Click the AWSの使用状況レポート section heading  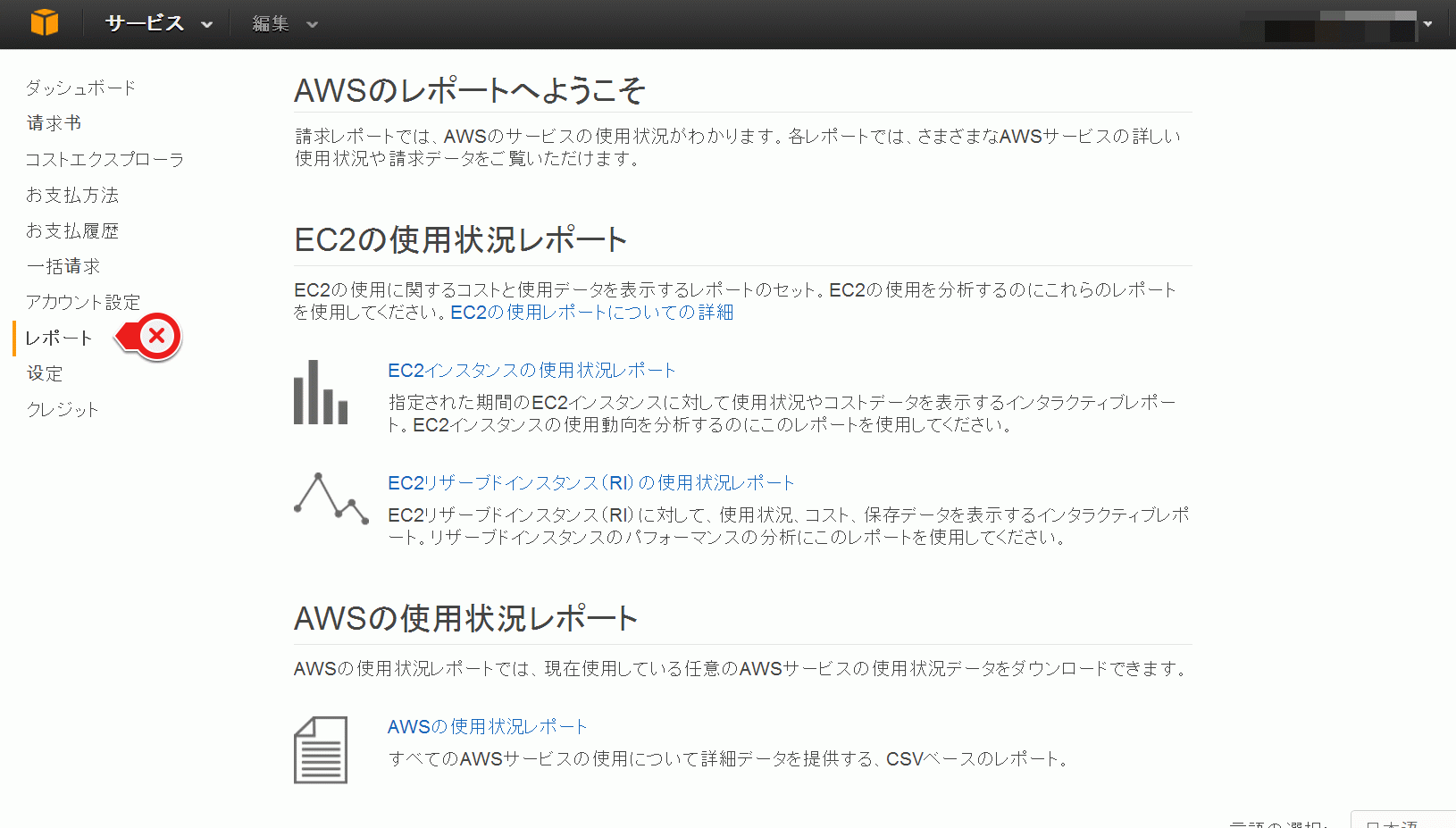(x=466, y=618)
